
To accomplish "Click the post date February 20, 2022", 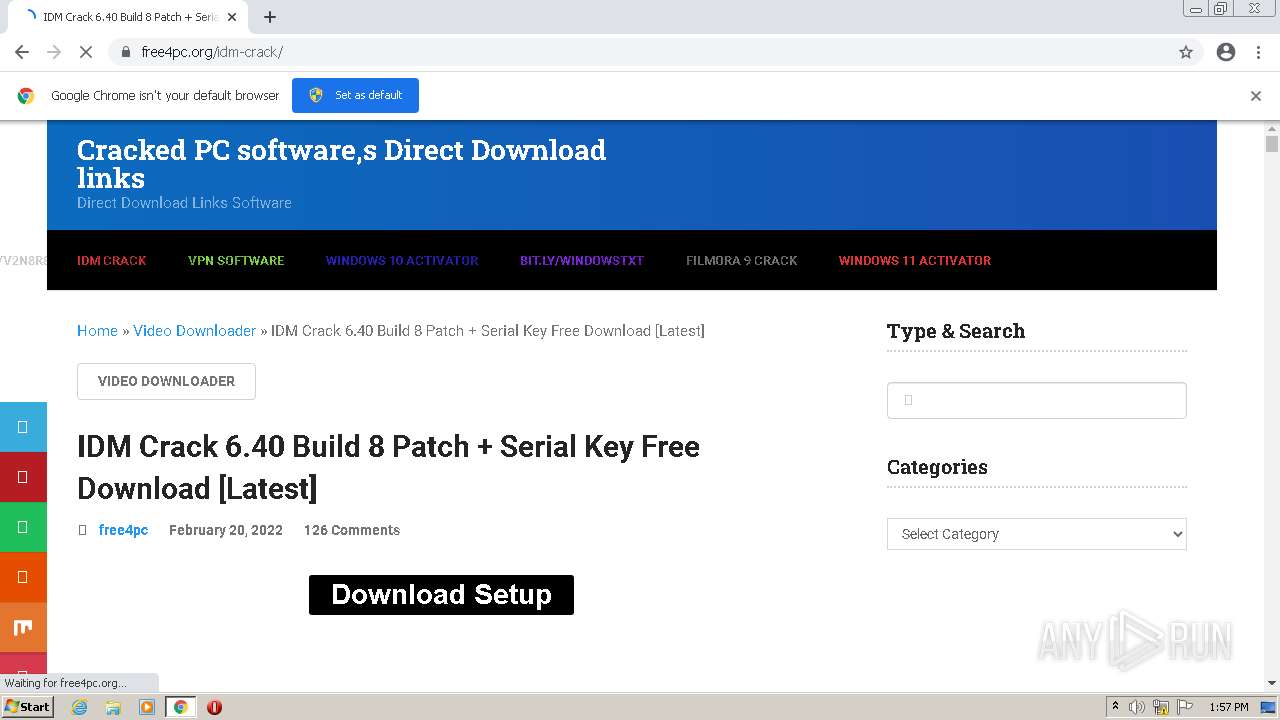I will 226,530.
